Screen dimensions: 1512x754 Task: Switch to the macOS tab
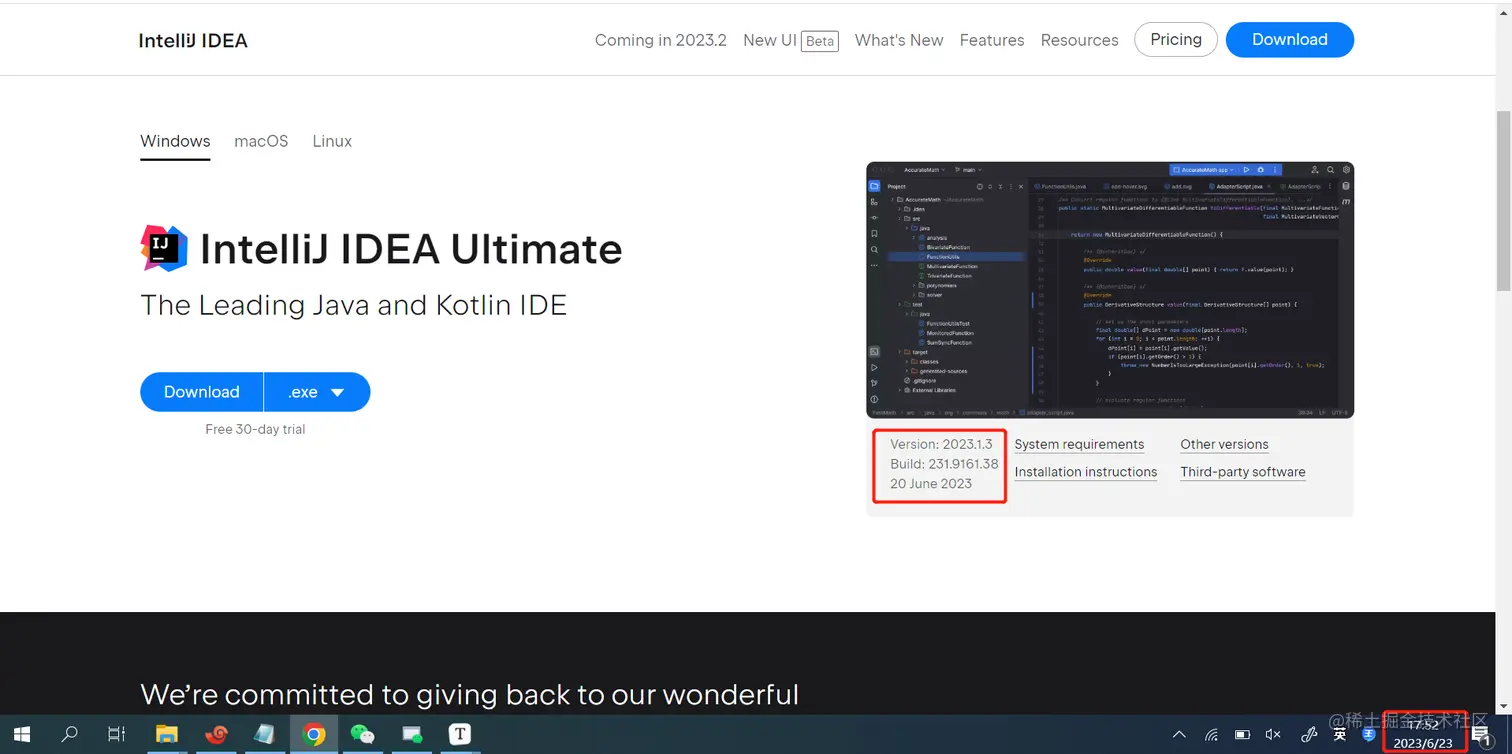point(261,141)
